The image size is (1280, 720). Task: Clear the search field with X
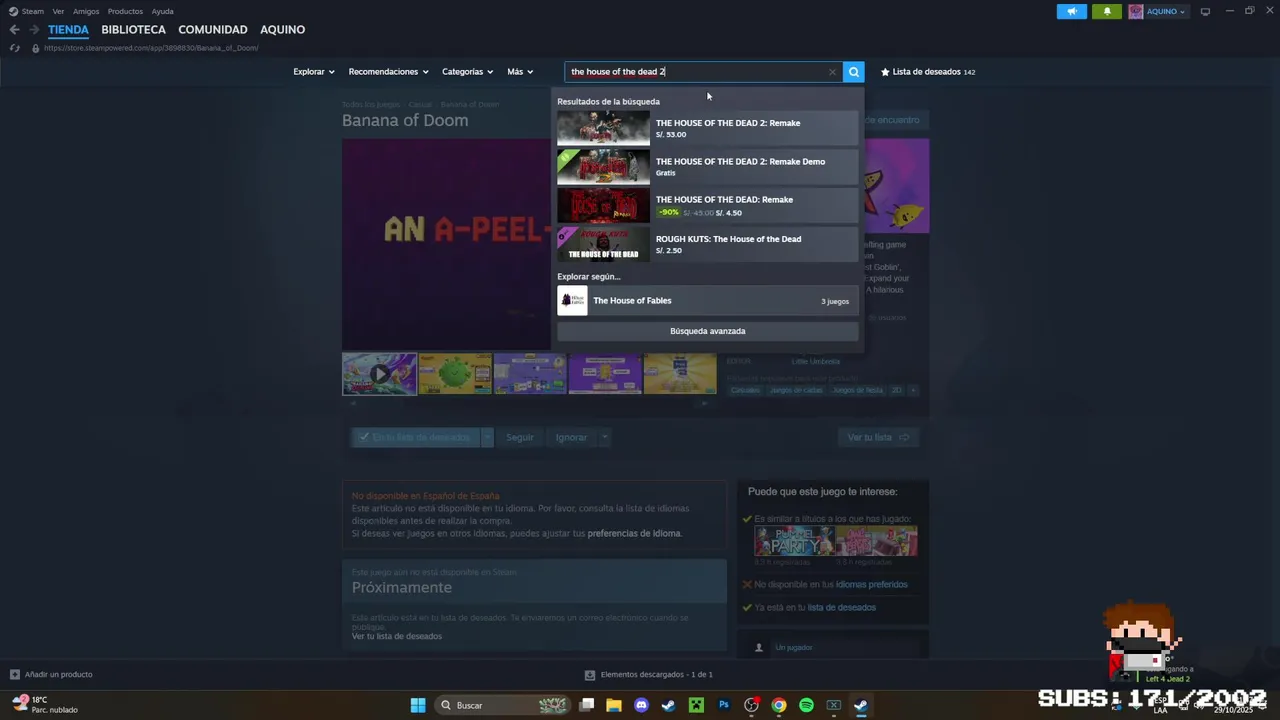(x=832, y=72)
